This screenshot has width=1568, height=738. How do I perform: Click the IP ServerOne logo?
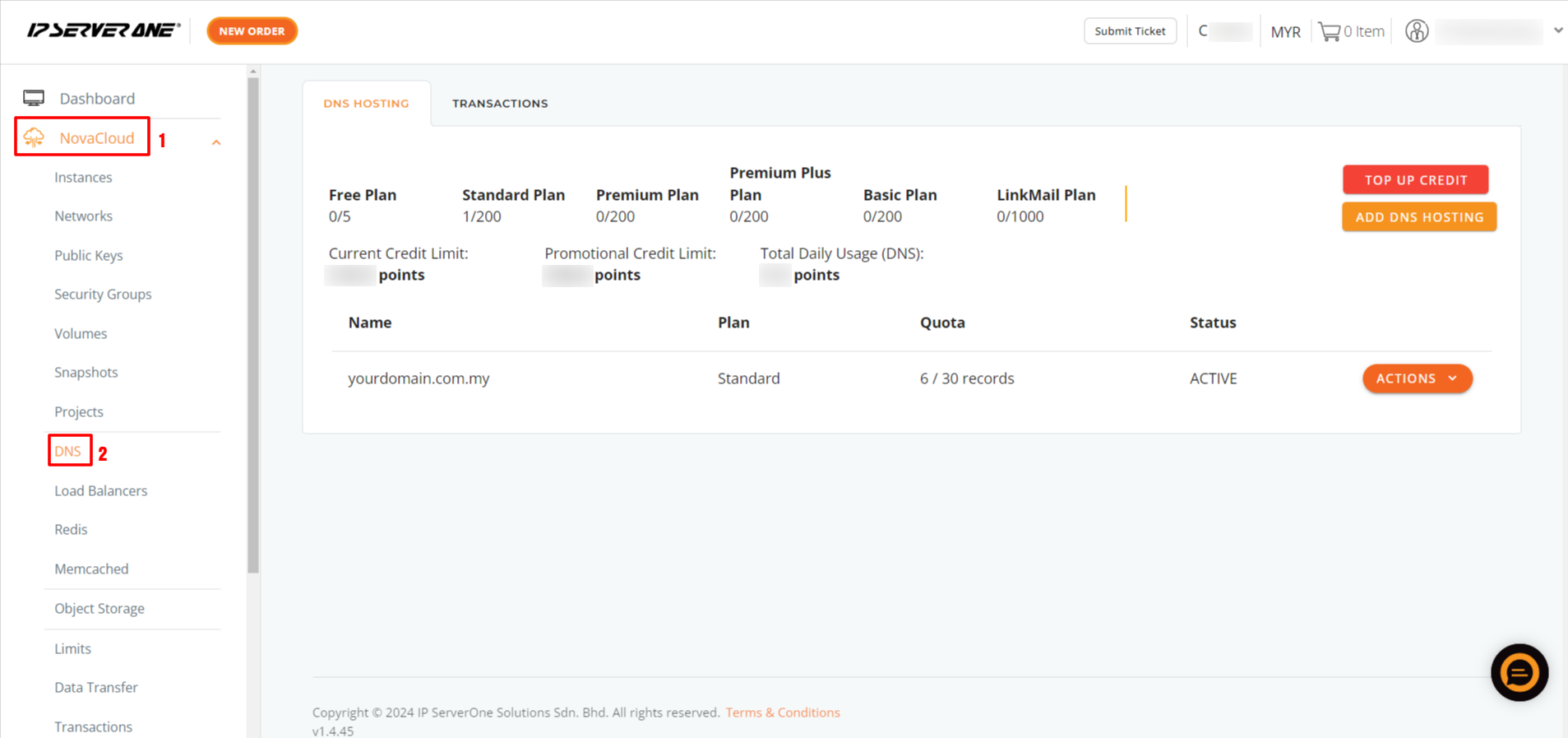[103, 30]
